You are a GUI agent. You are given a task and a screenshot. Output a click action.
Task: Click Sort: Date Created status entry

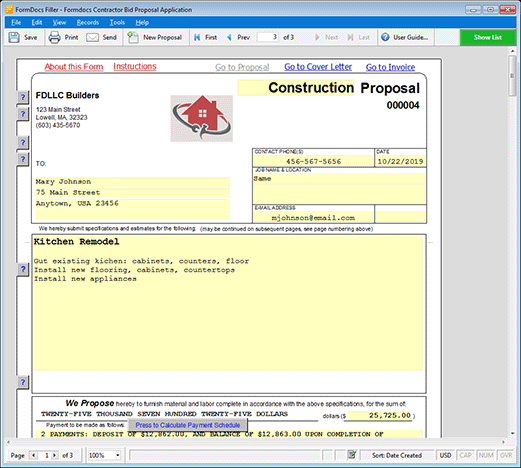click(397, 455)
